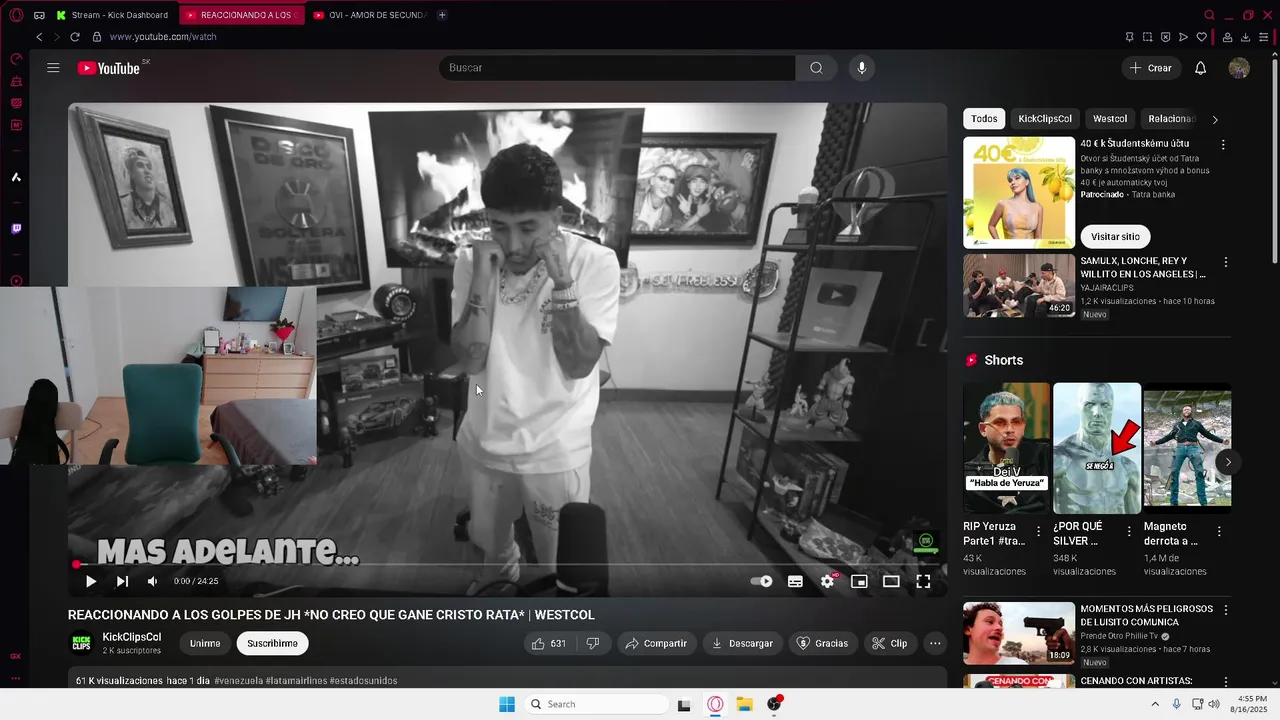Open Opera GX main menu logo

coord(15,15)
